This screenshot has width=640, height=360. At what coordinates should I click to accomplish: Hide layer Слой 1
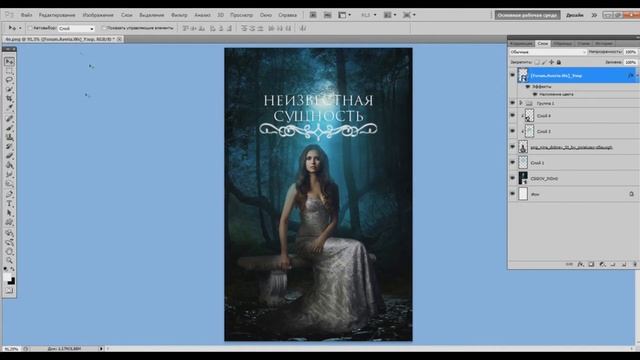pos(513,162)
